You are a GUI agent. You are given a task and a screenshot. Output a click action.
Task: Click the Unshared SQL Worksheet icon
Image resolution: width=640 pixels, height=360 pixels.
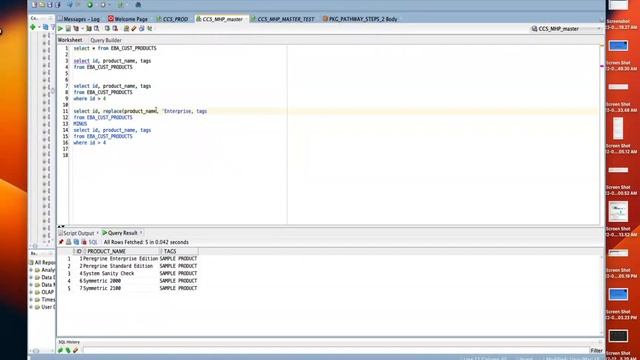[126, 29]
